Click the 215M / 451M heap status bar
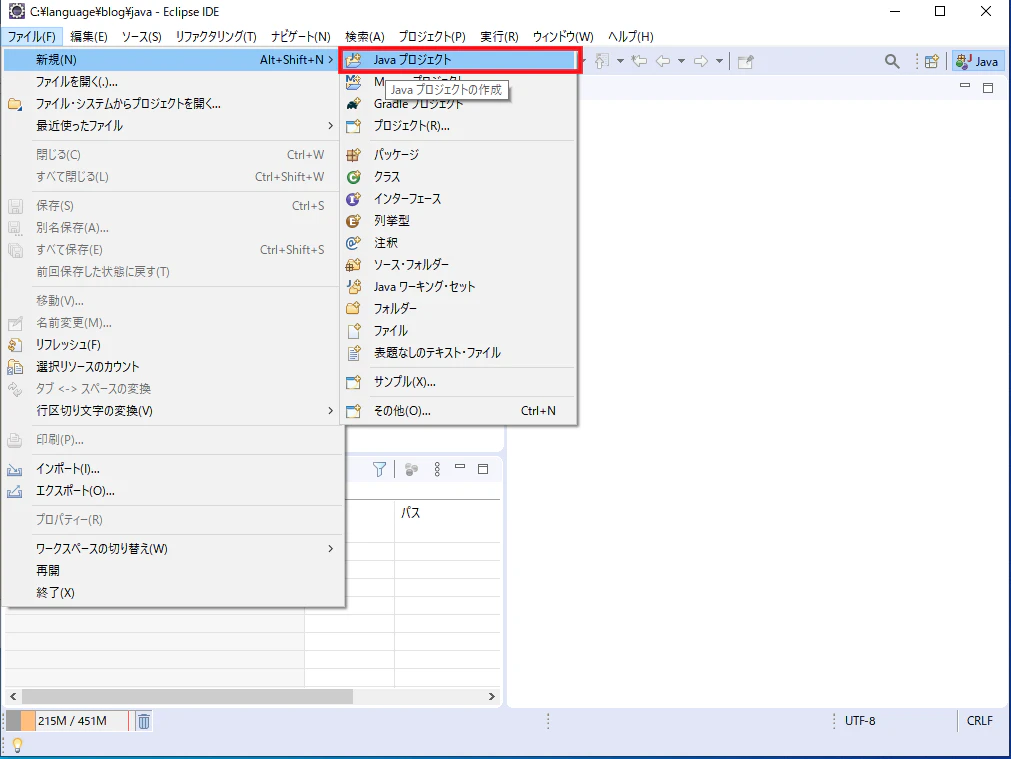The image size is (1011, 759). pos(67,721)
